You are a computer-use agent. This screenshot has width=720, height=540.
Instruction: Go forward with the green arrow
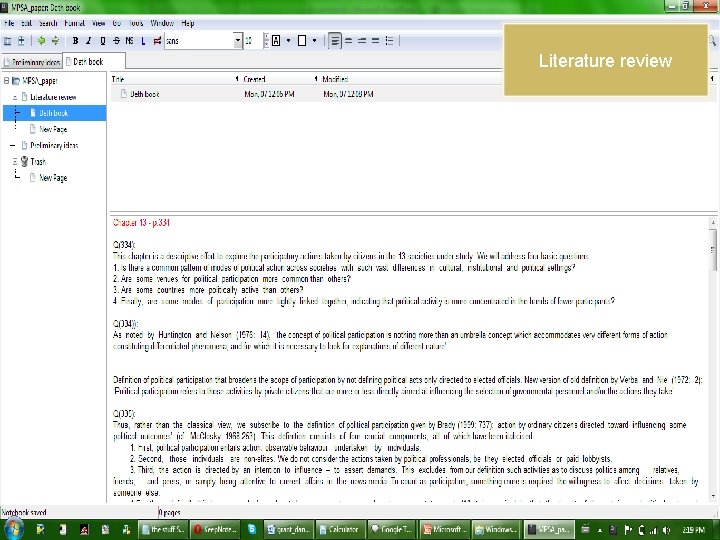point(55,41)
